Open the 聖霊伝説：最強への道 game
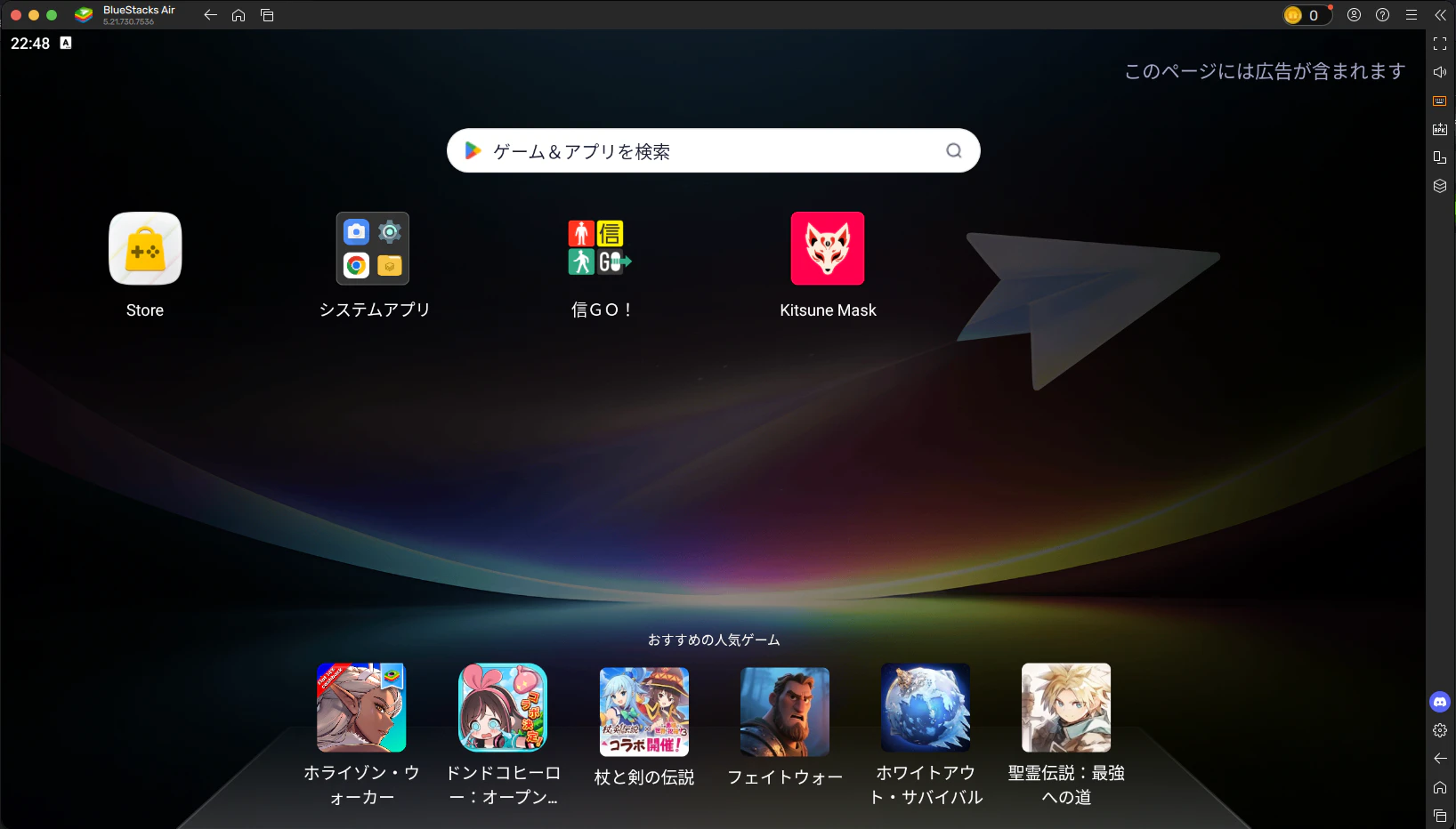Image resolution: width=1456 pixels, height=829 pixels. click(1066, 708)
